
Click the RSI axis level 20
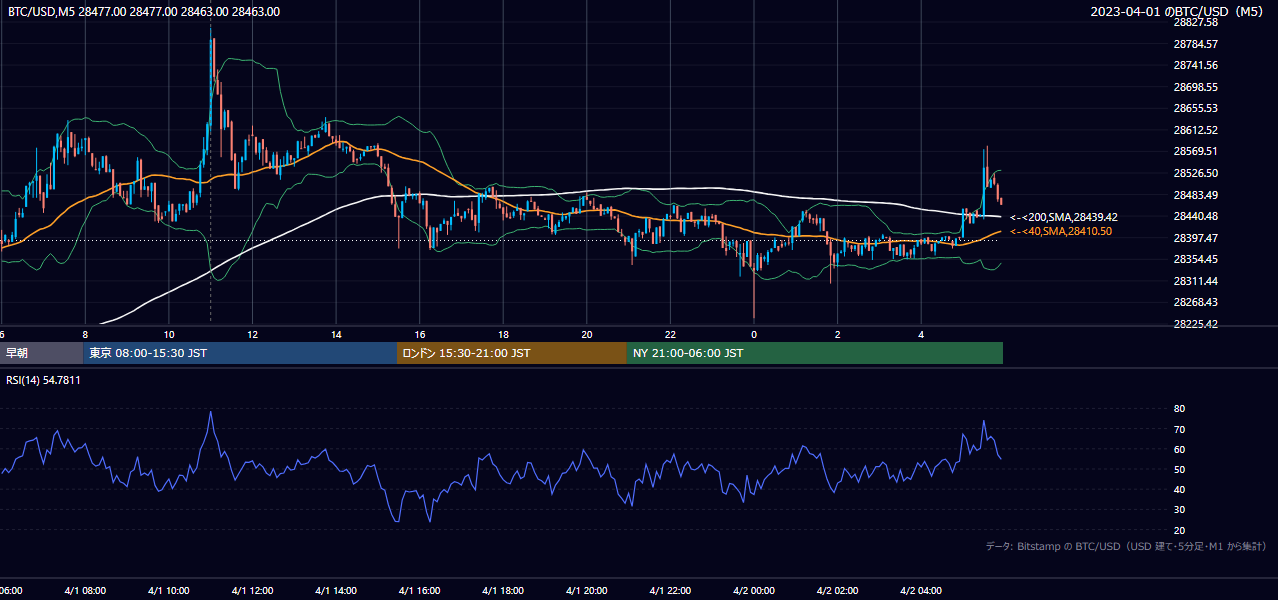[x=1179, y=530]
